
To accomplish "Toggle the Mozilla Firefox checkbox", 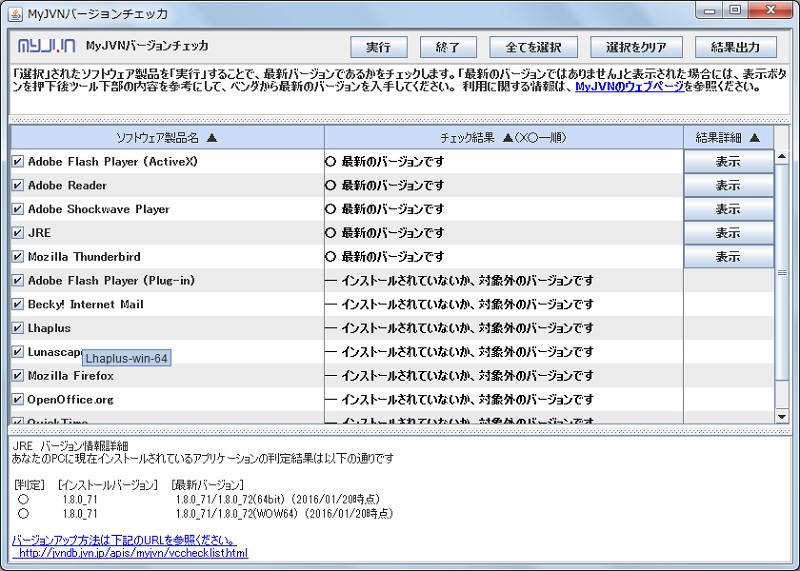I will (18, 376).
